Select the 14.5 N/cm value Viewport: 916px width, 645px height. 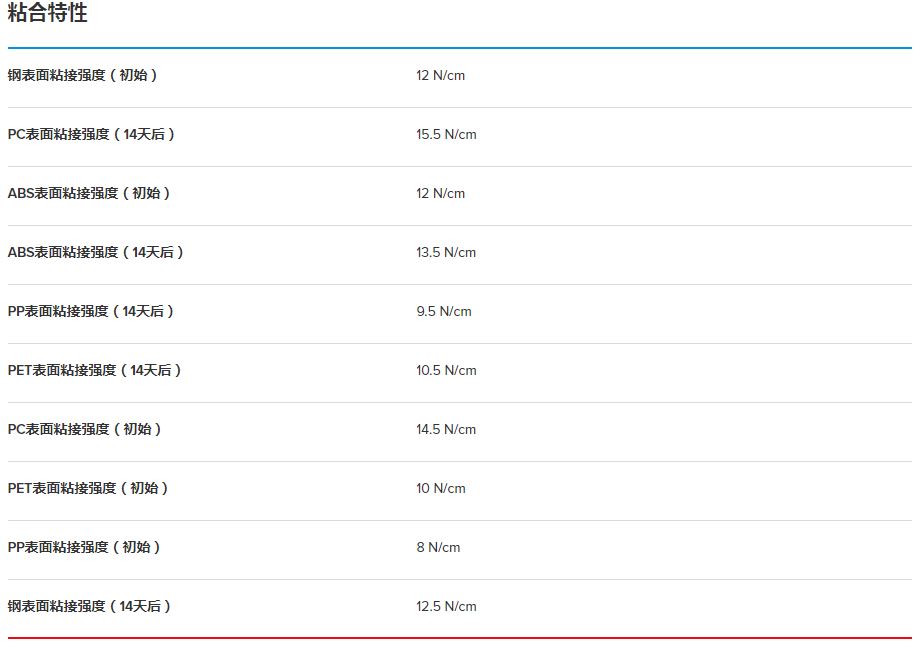click(446, 430)
